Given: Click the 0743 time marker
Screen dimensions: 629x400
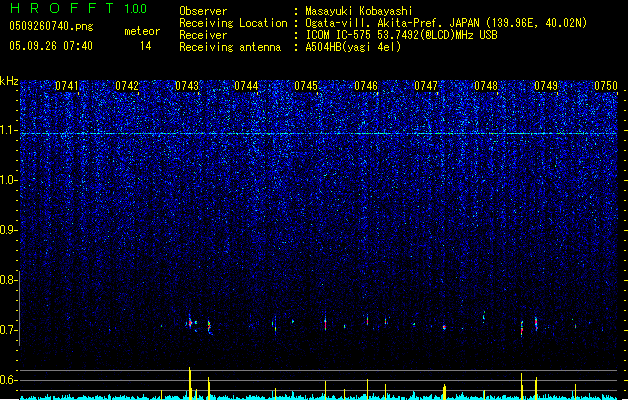Looking at the screenshot, I should pyautogui.click(x=187, y=86).
